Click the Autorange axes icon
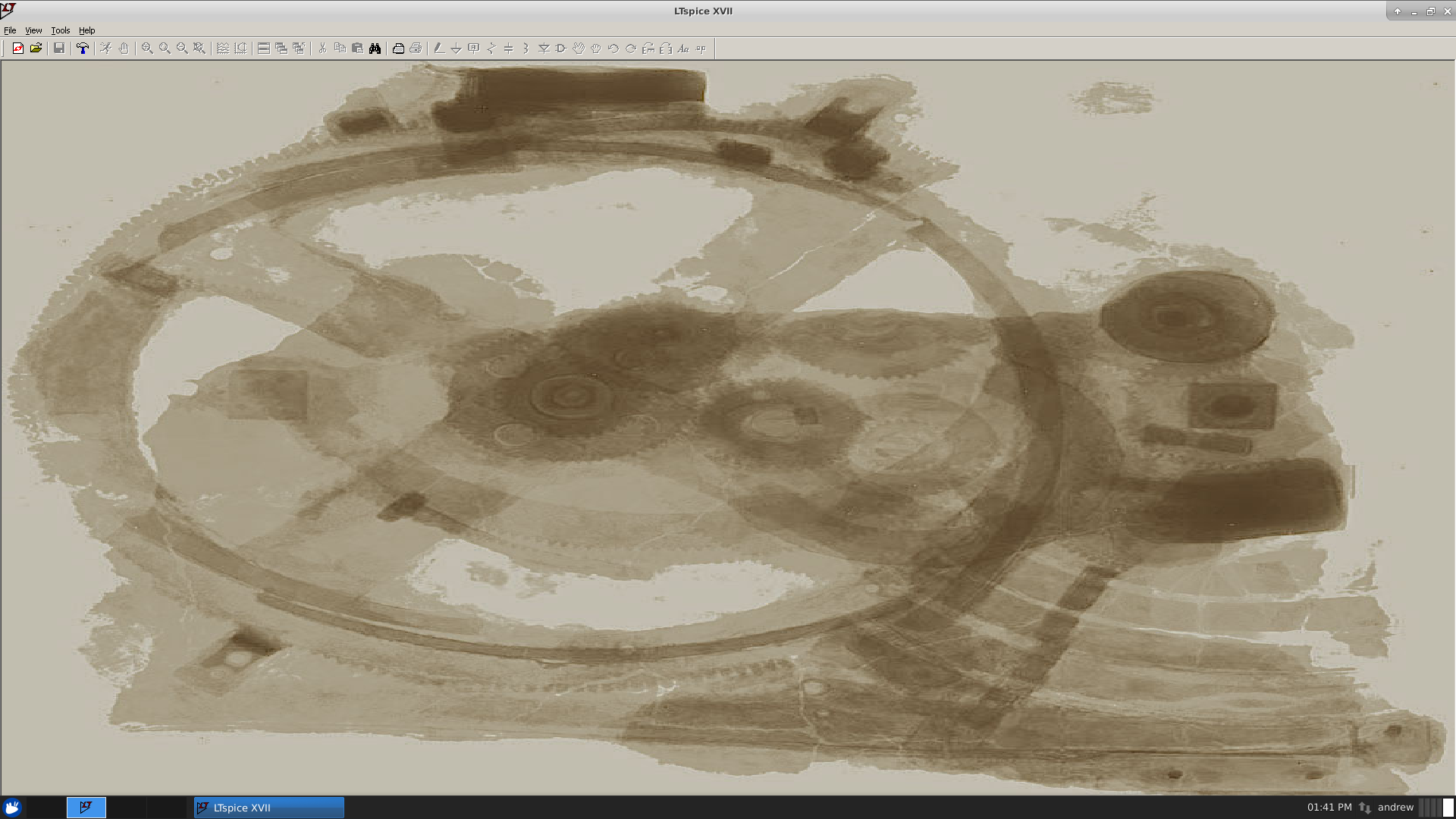The image size is (1456, 819). point(240,49)
